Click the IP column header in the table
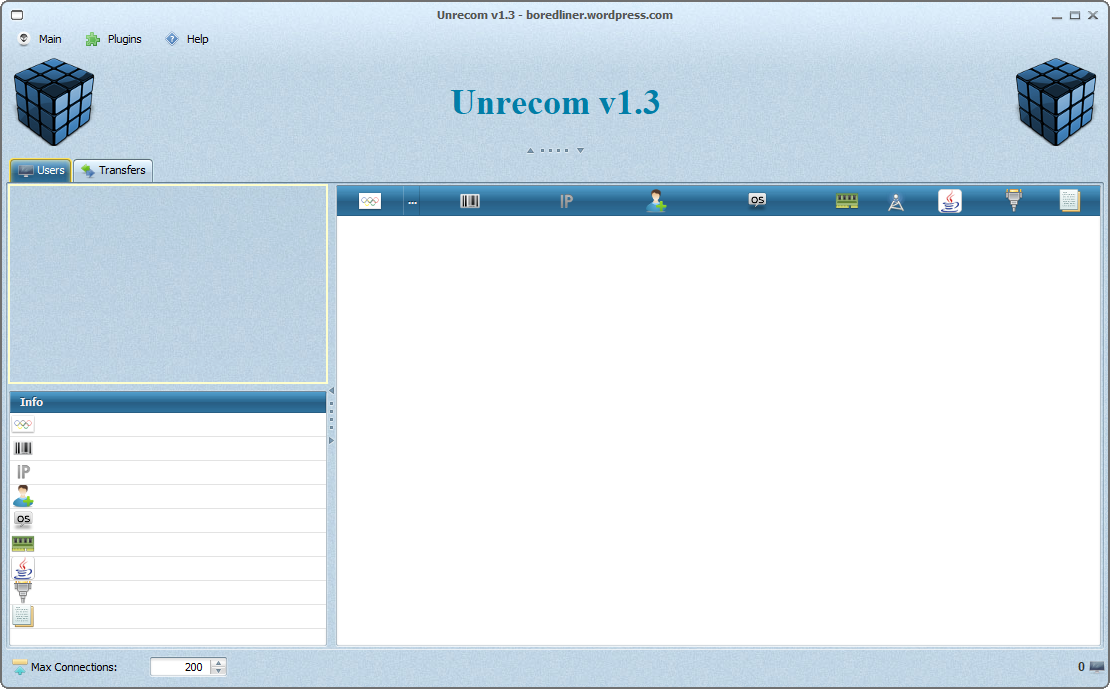This screenshot has height=689, width=1110. (x=566, y=201)
